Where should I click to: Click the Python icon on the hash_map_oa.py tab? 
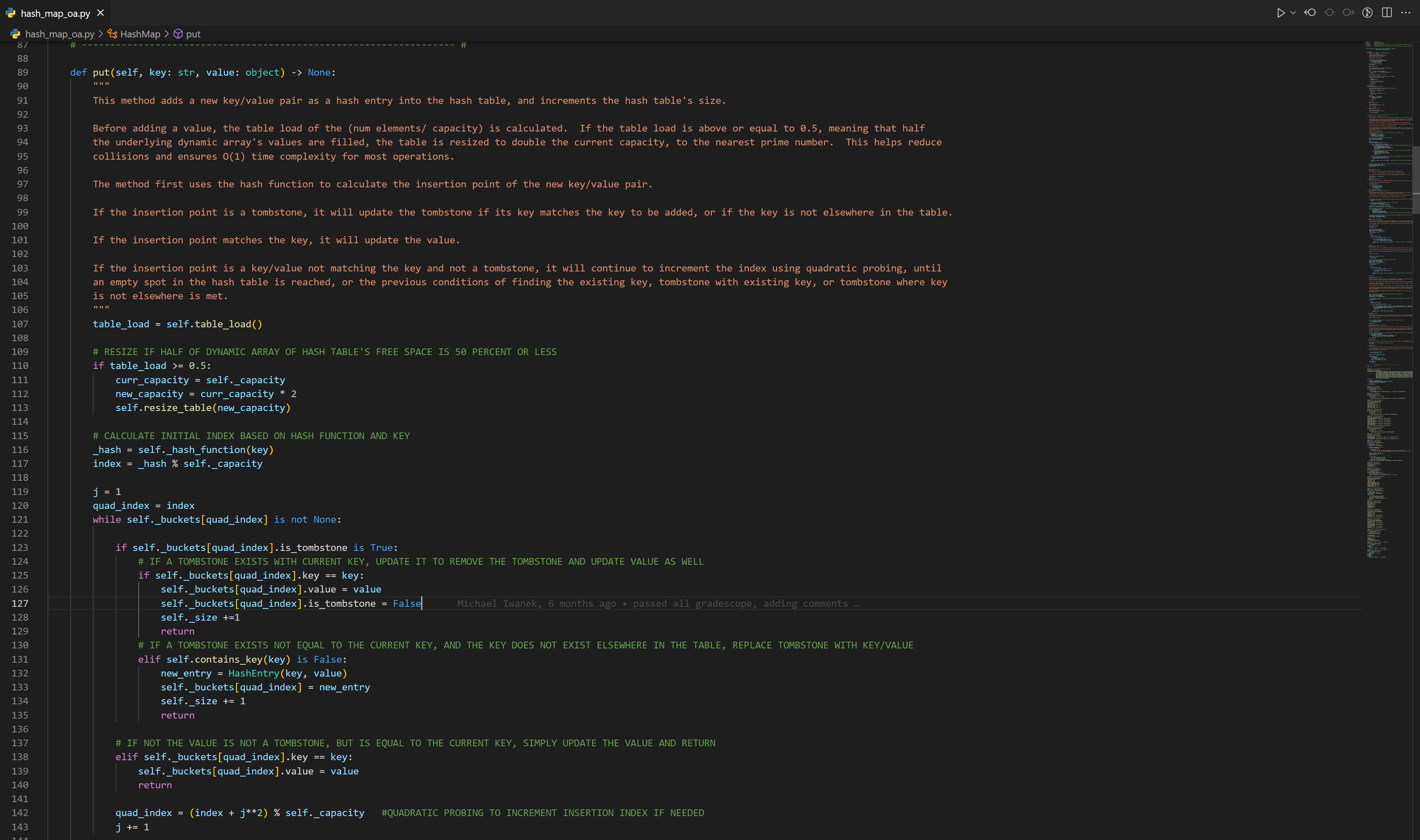[11, 13]
